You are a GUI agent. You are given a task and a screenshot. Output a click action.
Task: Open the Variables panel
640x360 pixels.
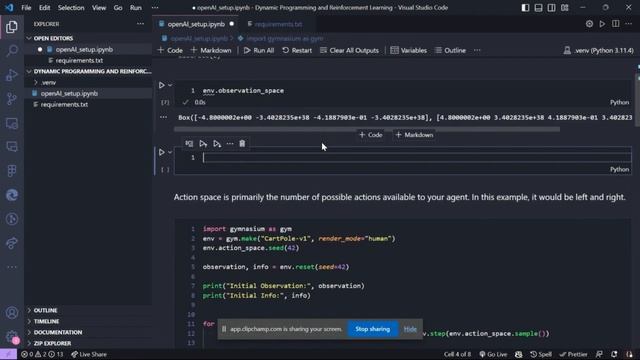409,50
